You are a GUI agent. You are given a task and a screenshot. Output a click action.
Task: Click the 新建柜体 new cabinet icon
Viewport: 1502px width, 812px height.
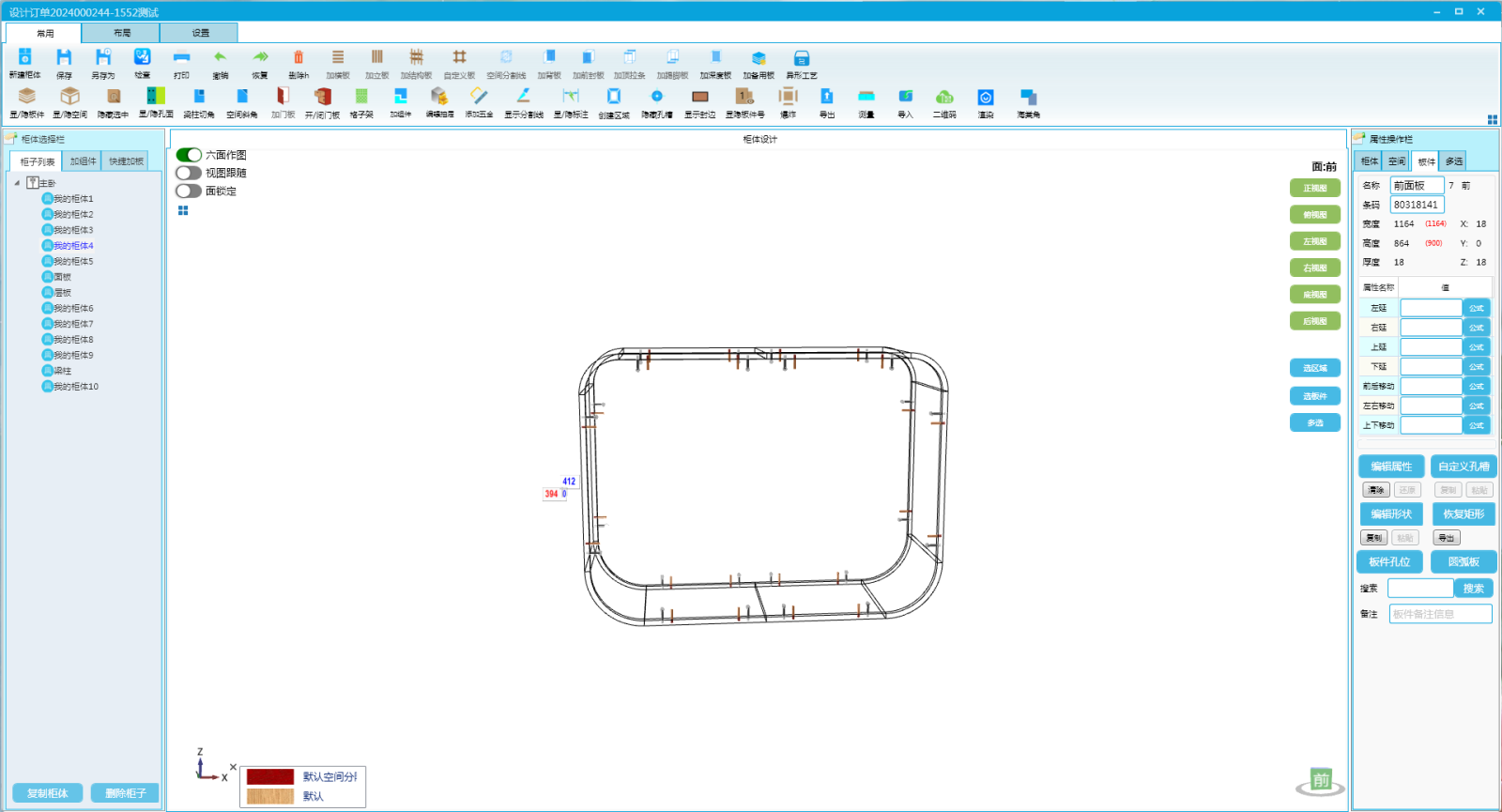pyautogui.click(x=25, y=57)
